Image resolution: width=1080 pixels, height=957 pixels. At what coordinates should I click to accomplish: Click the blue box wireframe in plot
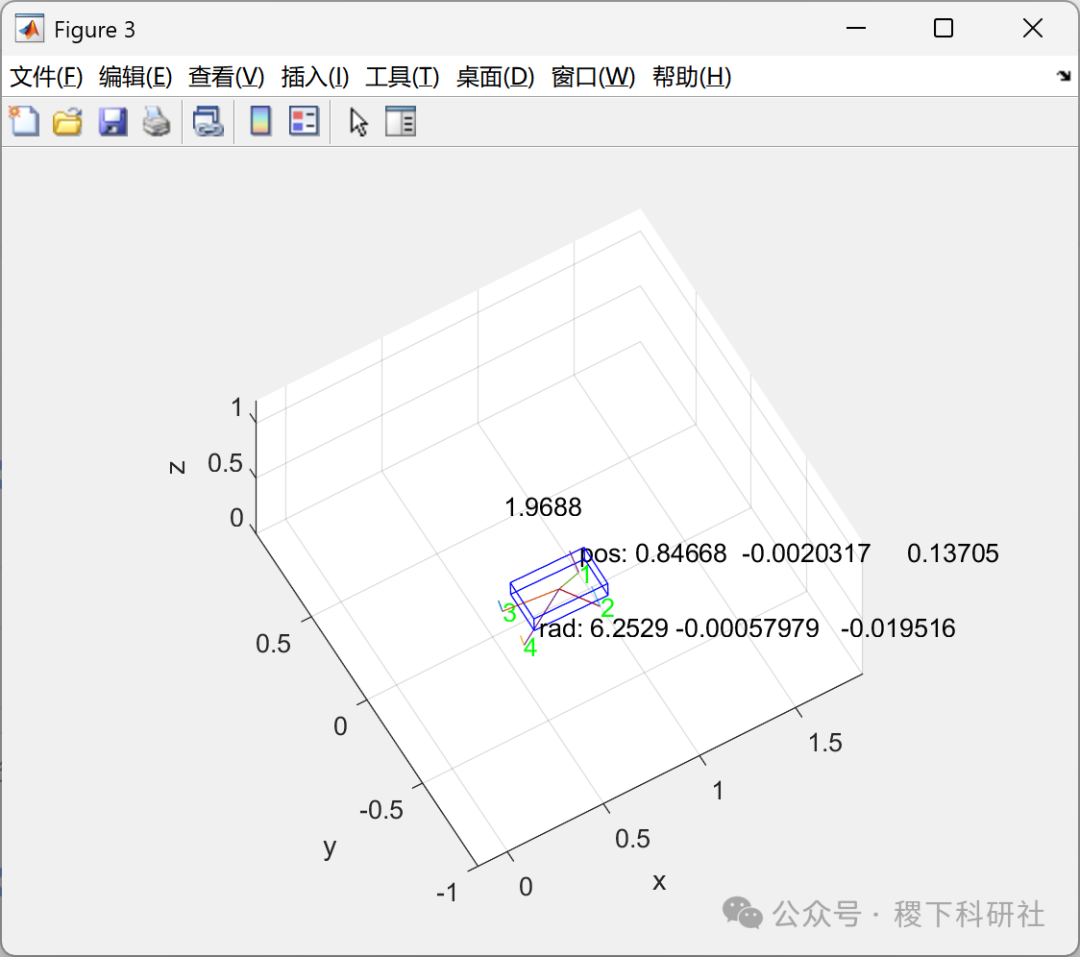pos(559,588)
